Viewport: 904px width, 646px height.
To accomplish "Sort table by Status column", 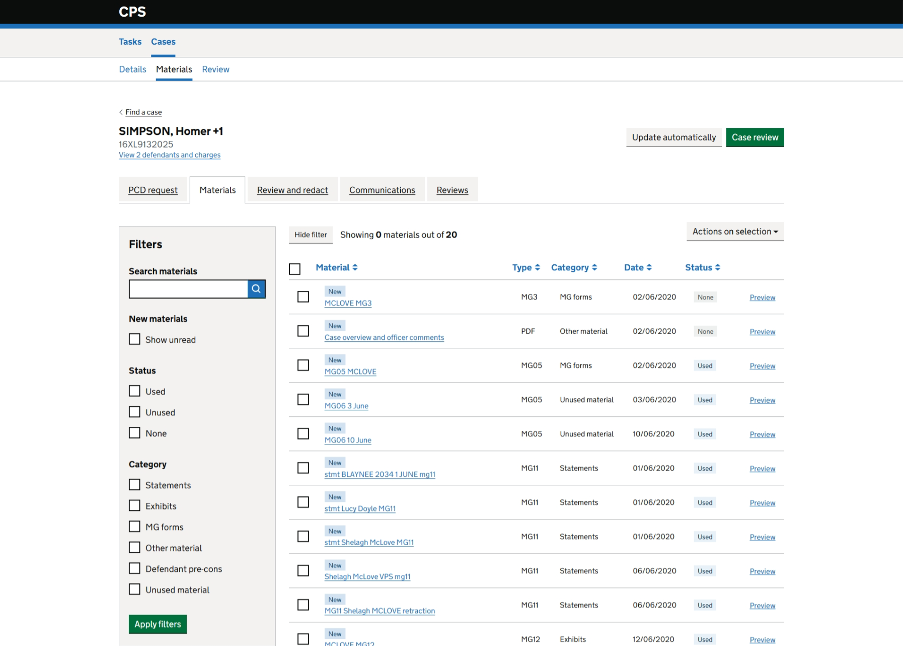I will (x=702, y=268).
